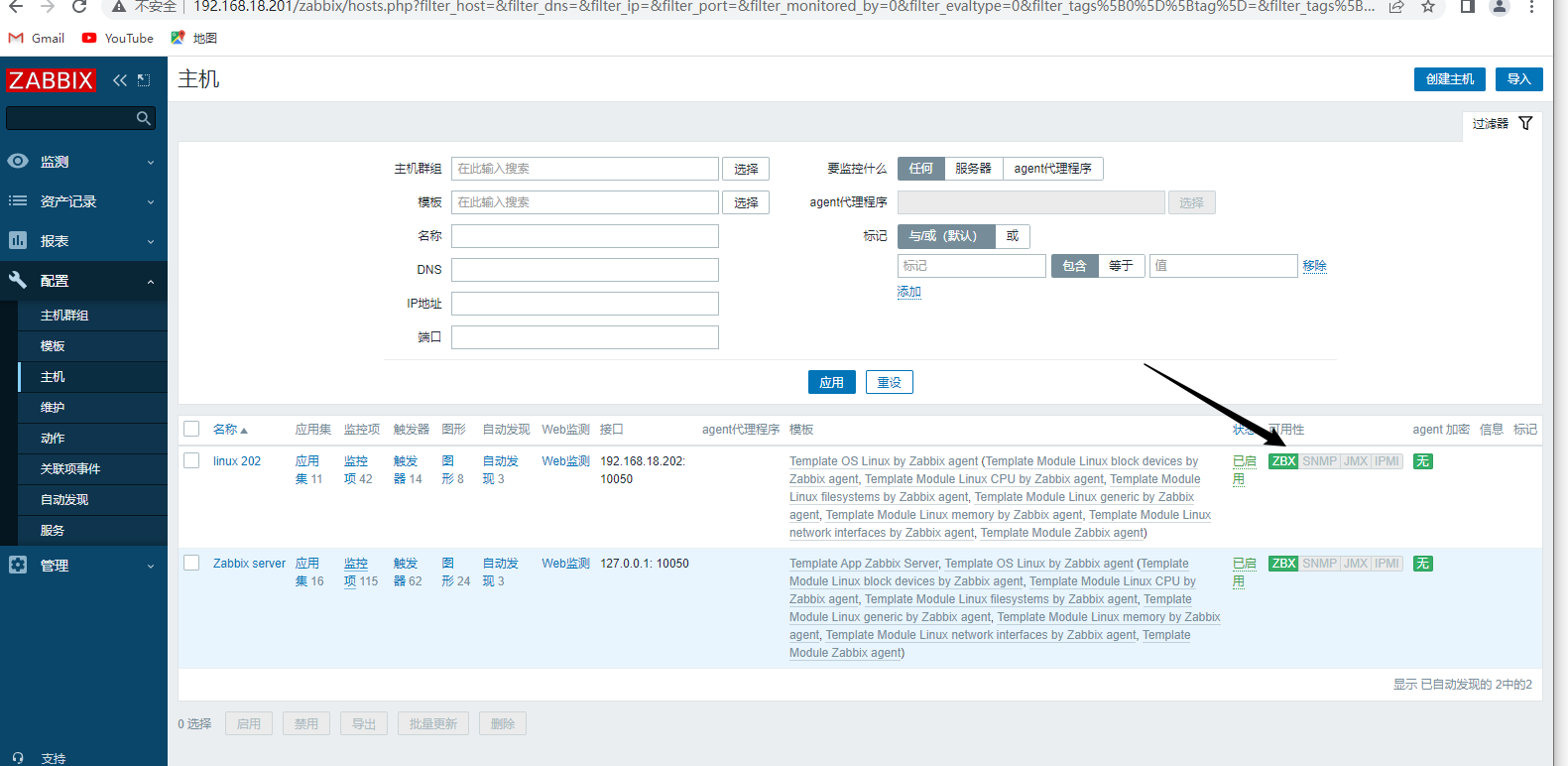
Task: Click the IP地址 filter input field
Action: 584,304
